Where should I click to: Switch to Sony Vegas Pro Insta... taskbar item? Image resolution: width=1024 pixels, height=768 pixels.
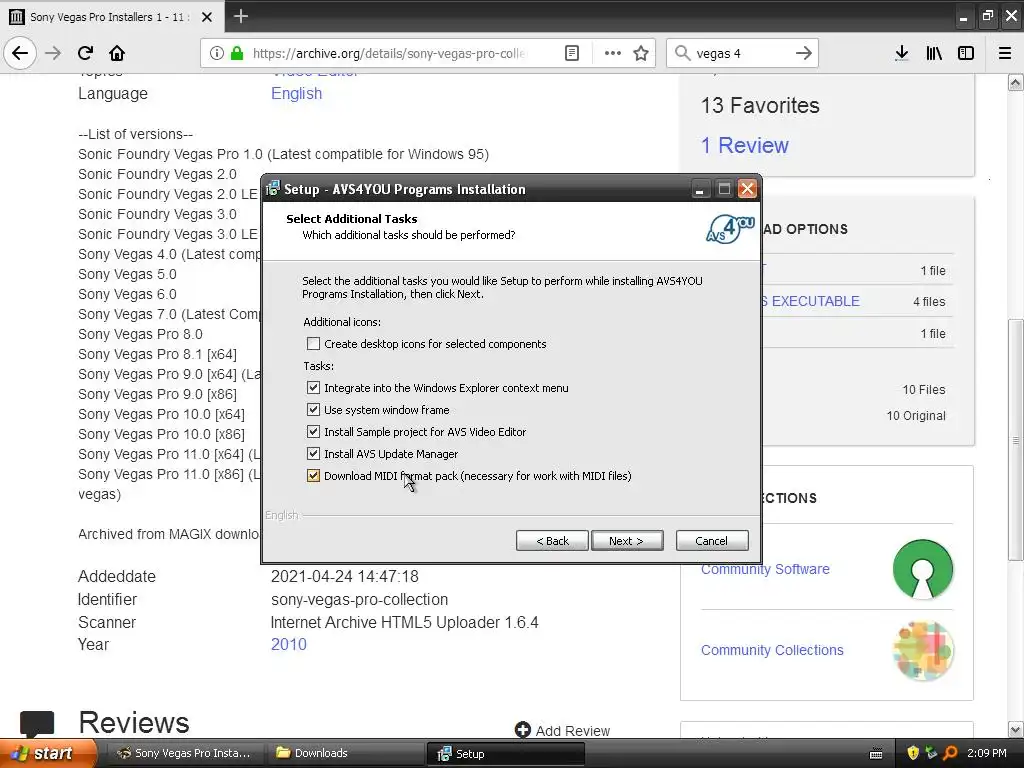pos(184,754)
